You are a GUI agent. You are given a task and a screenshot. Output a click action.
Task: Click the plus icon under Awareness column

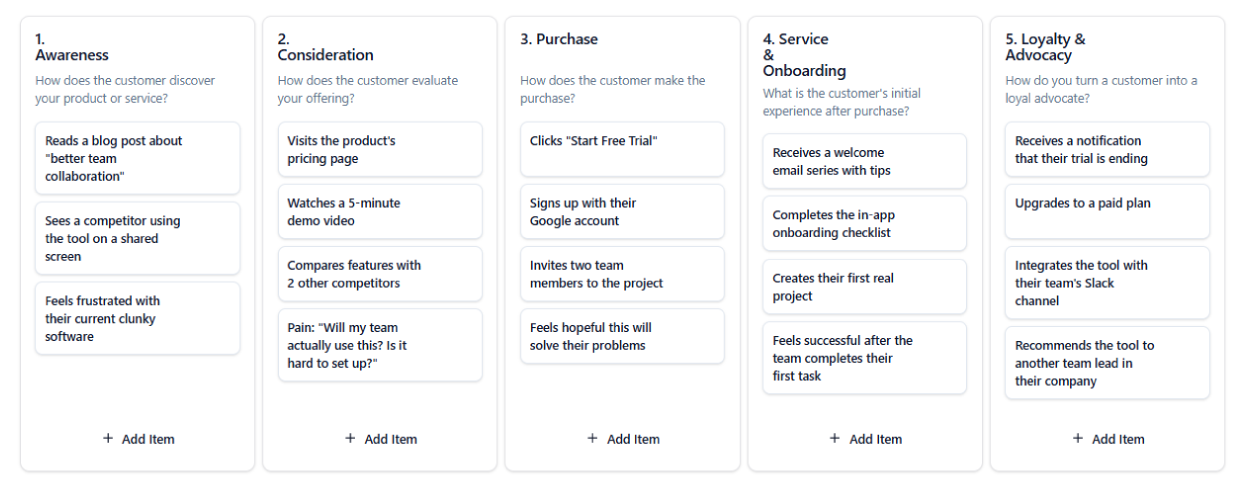click(108, 438)
